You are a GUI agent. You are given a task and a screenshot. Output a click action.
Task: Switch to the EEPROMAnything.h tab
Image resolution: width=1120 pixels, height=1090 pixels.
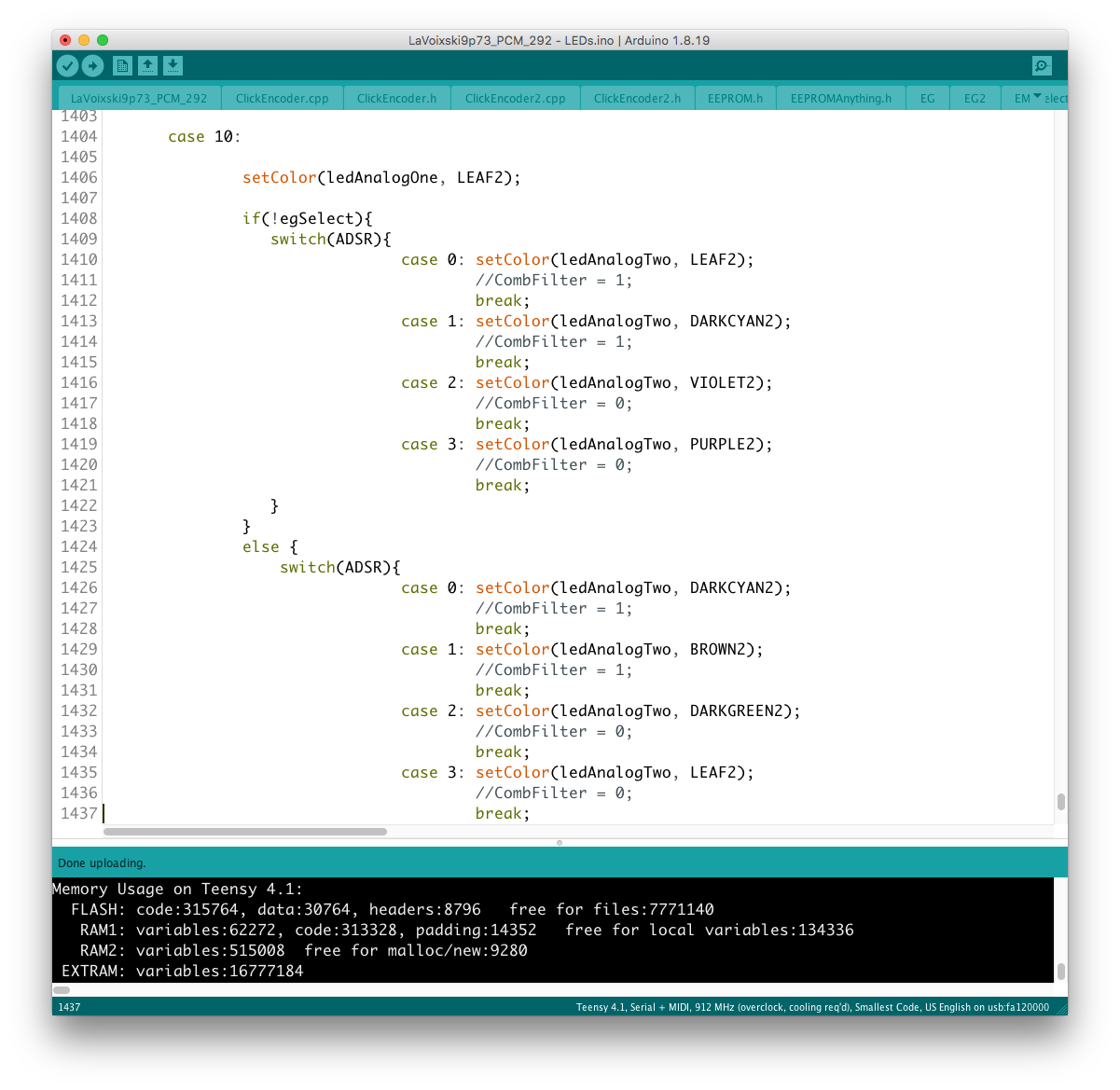point(840,98)
